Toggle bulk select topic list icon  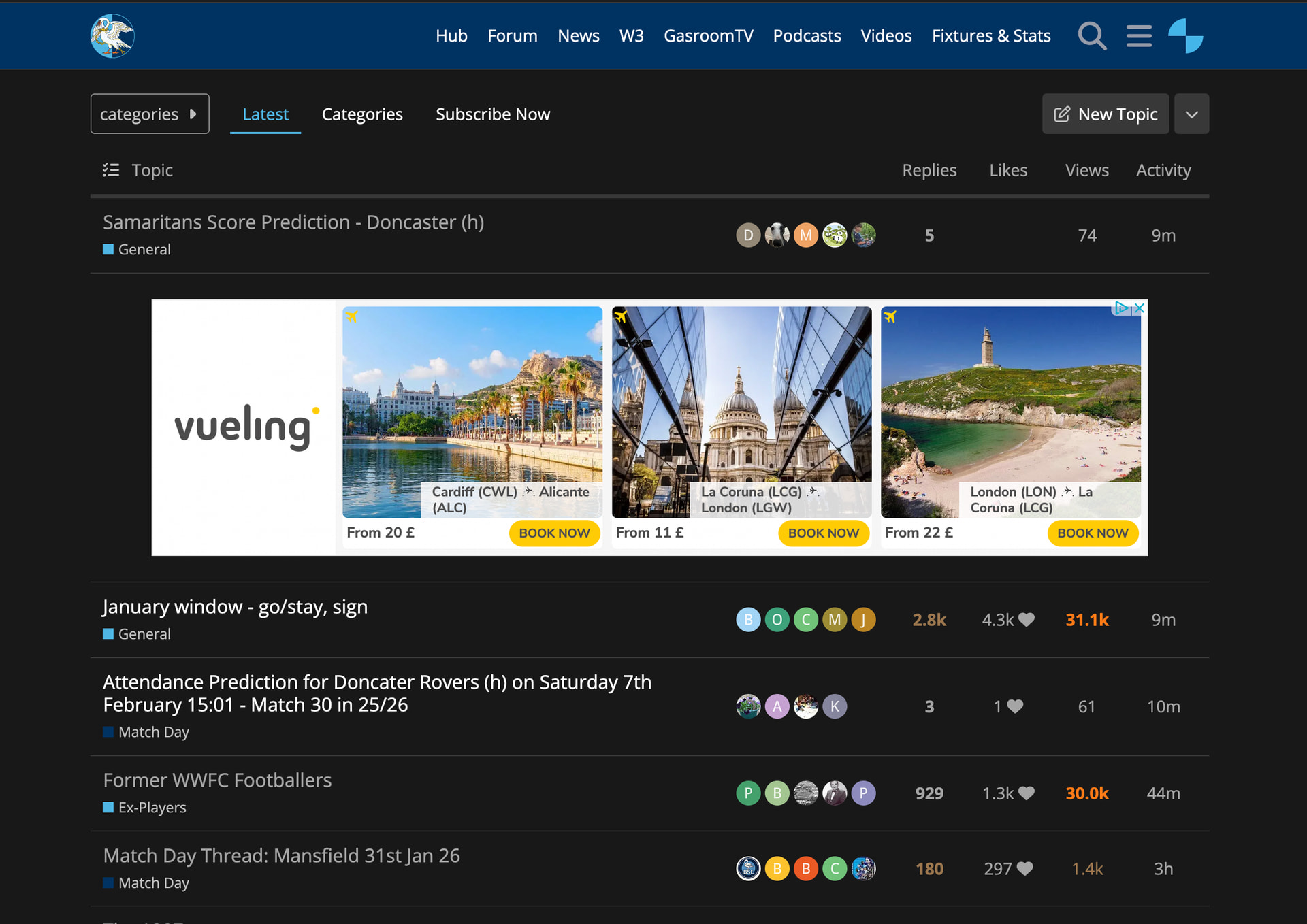point(111,170)
